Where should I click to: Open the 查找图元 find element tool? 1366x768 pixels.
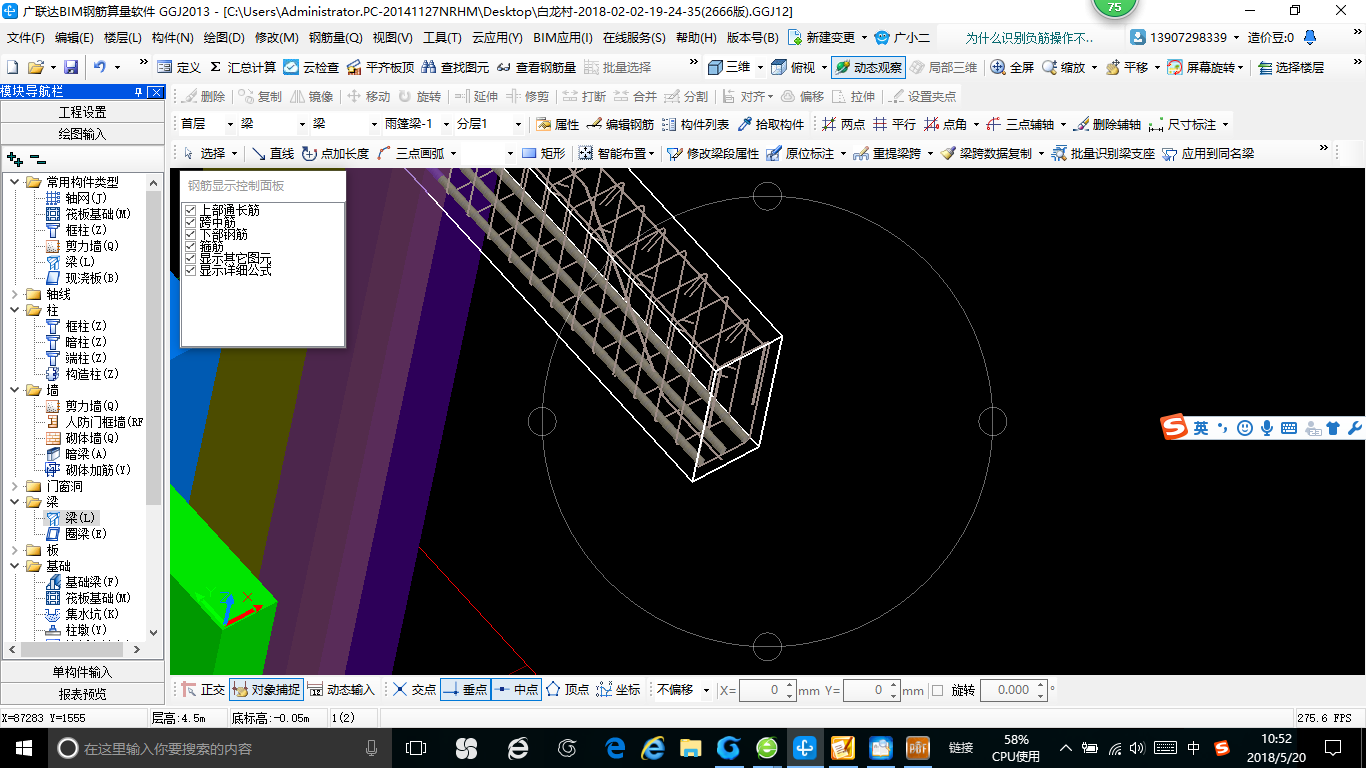point(455,67)
